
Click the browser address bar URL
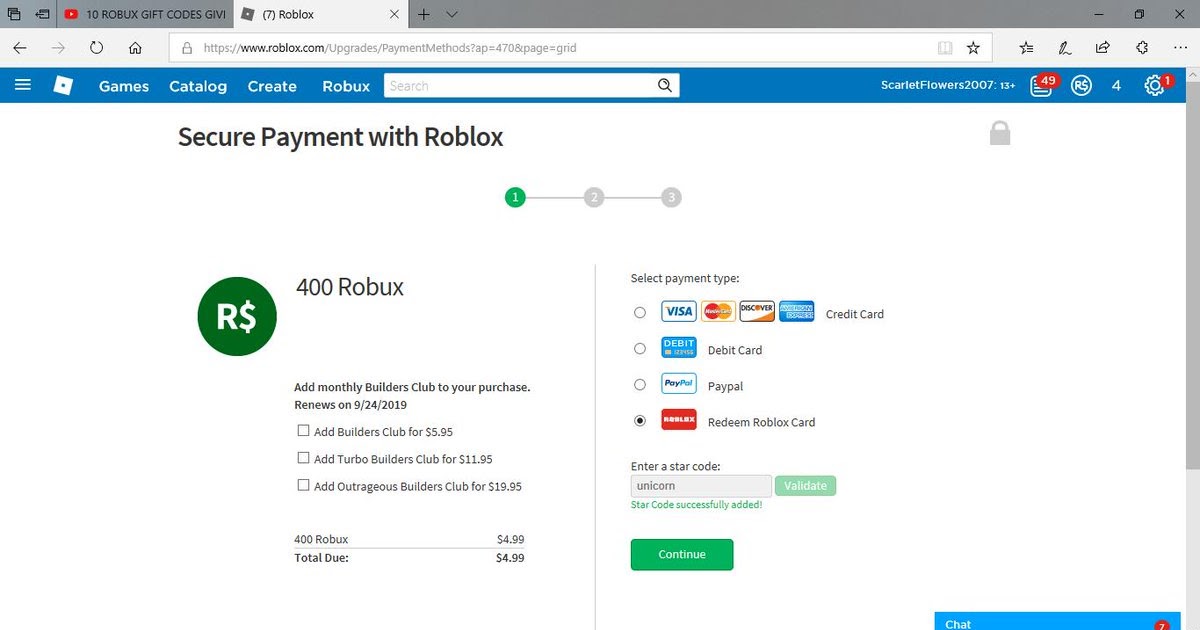(390, 47)
